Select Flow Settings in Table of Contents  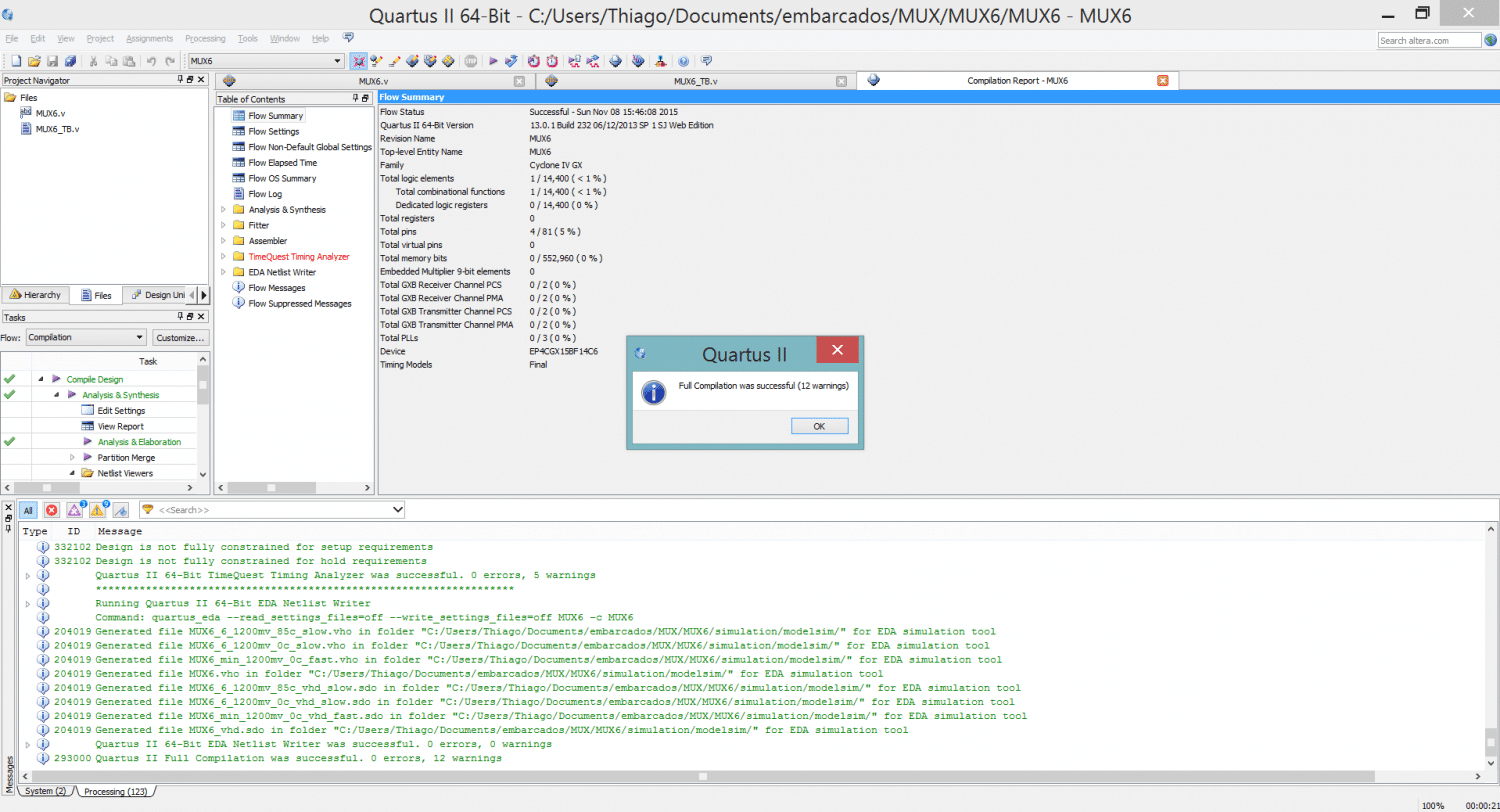[x=273, y=131]
